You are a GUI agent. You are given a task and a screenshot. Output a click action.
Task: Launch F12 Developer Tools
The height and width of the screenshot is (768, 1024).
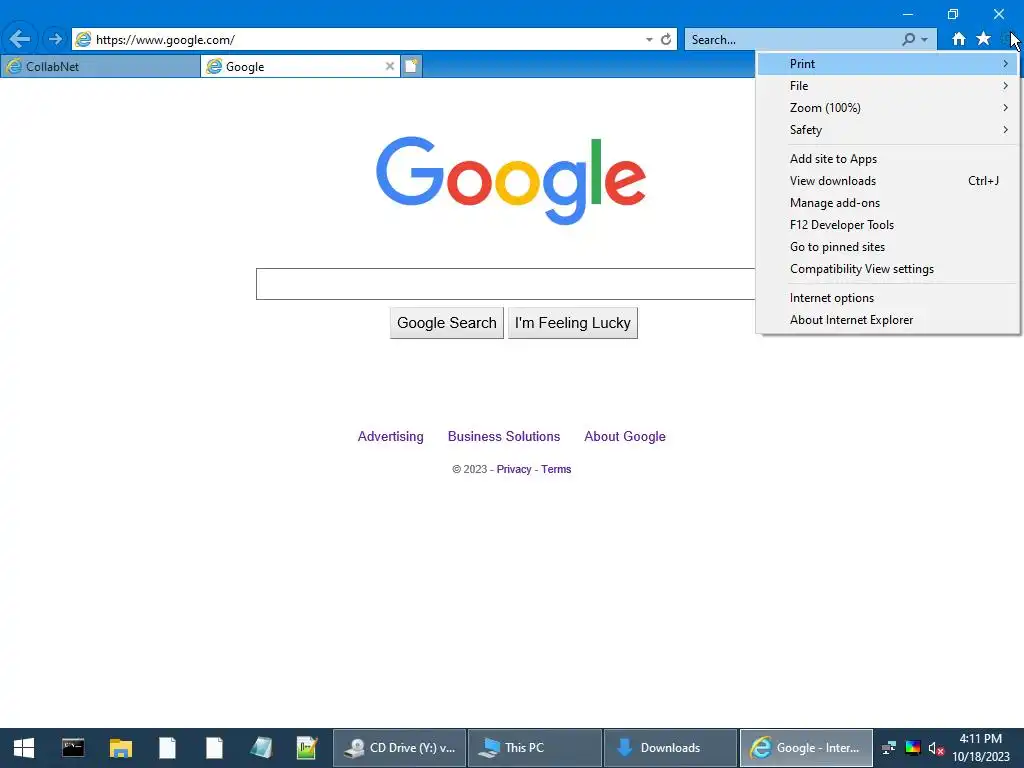pyautogui.click(x=888, y=225)
